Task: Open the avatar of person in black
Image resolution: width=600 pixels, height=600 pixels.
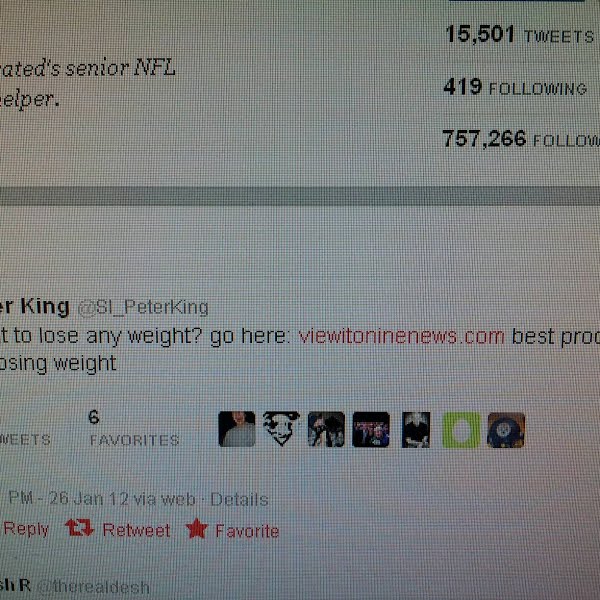Action: [x=416, y=430]
